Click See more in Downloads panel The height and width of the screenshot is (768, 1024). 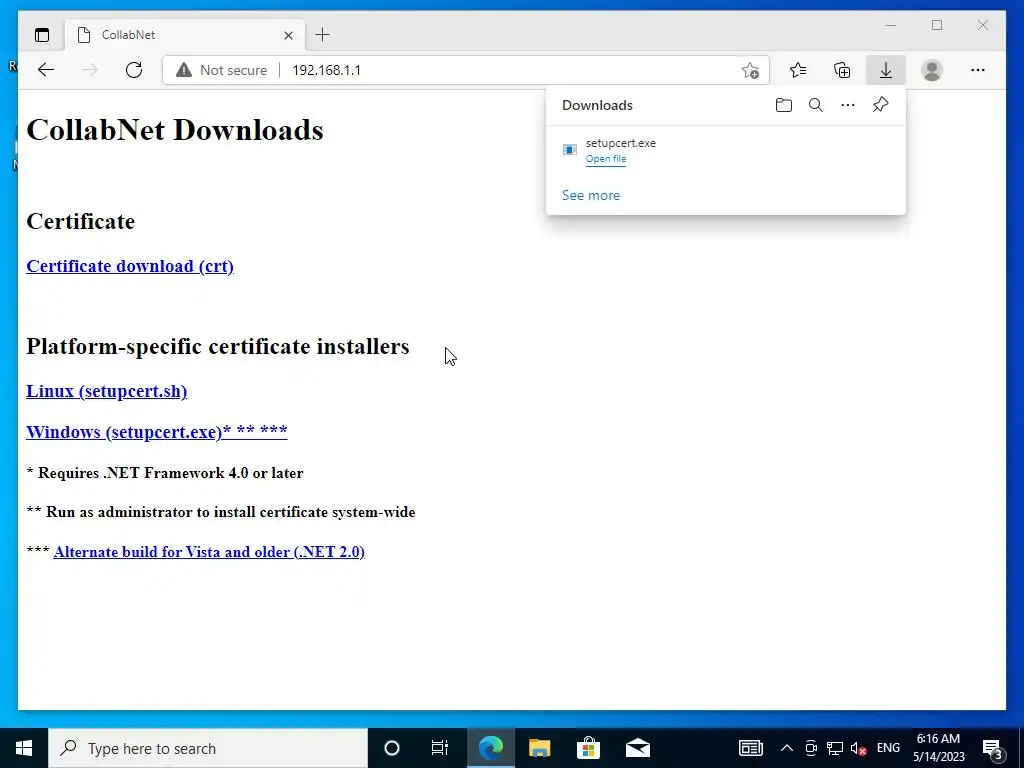coord(591,195)
